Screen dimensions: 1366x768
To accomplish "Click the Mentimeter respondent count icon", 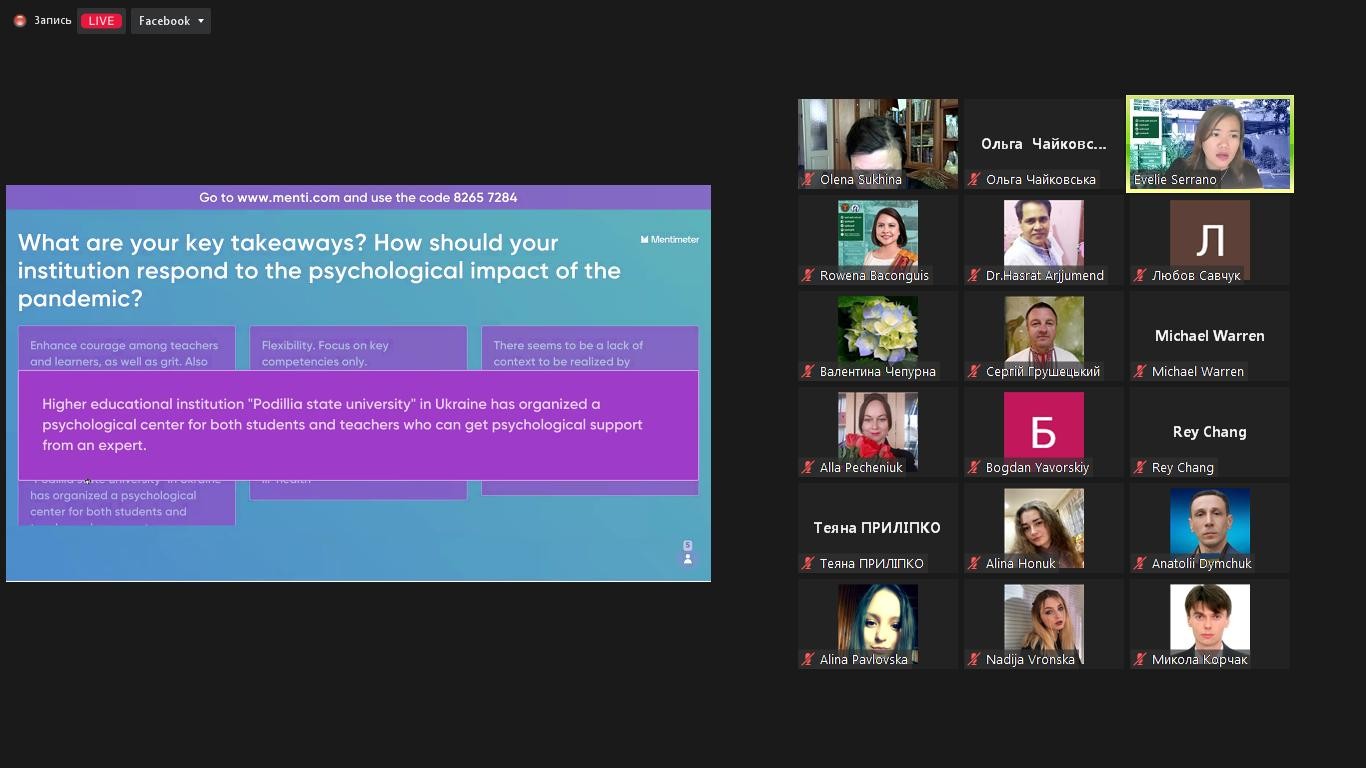I will [687, 553].
